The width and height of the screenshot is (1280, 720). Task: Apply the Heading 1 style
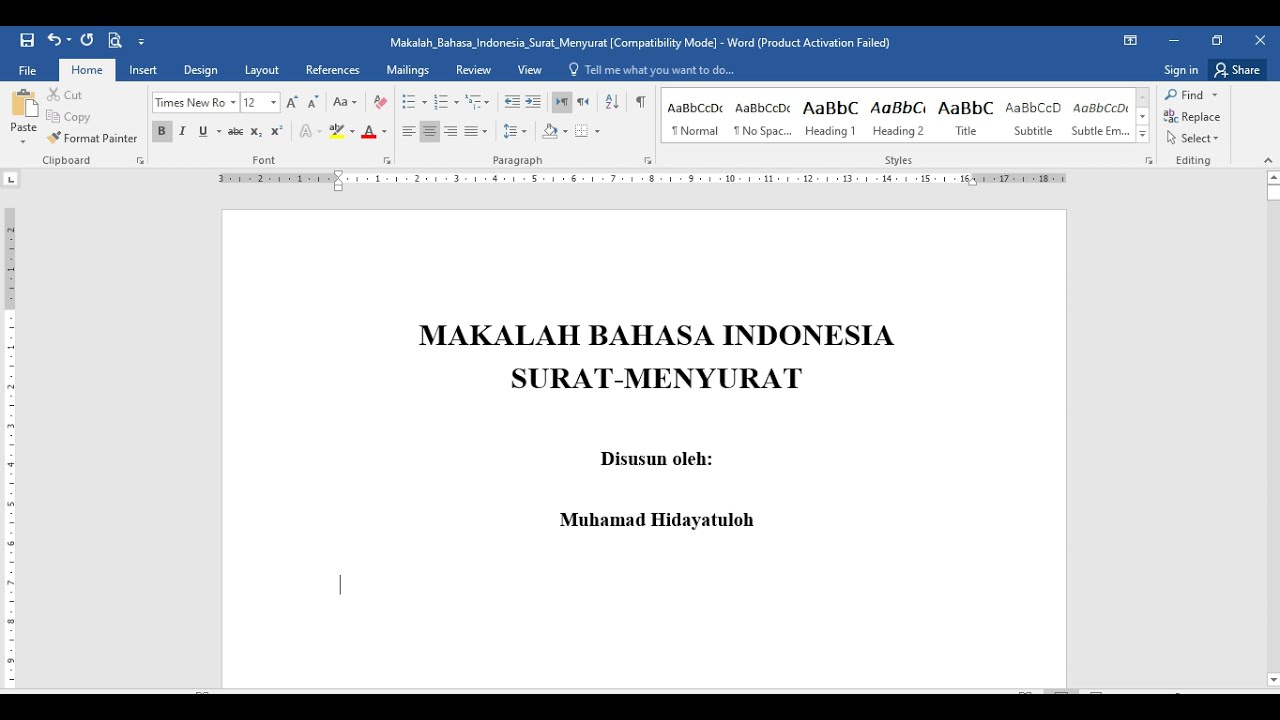click(x=830, y=116)
